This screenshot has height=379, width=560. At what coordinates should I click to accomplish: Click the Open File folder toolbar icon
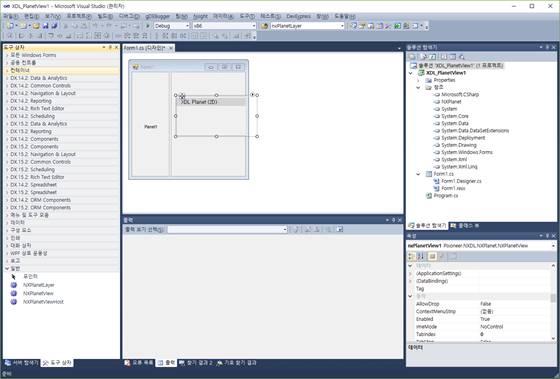pos(36,26)
